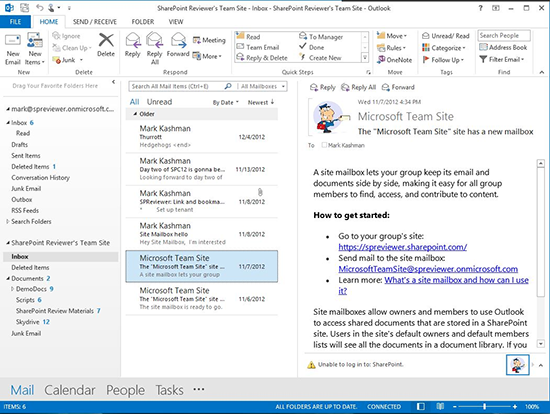The height and width of the screenshot is (414, 550).
Task: Click the Create New quick step
Action: (x=320, y=58)
